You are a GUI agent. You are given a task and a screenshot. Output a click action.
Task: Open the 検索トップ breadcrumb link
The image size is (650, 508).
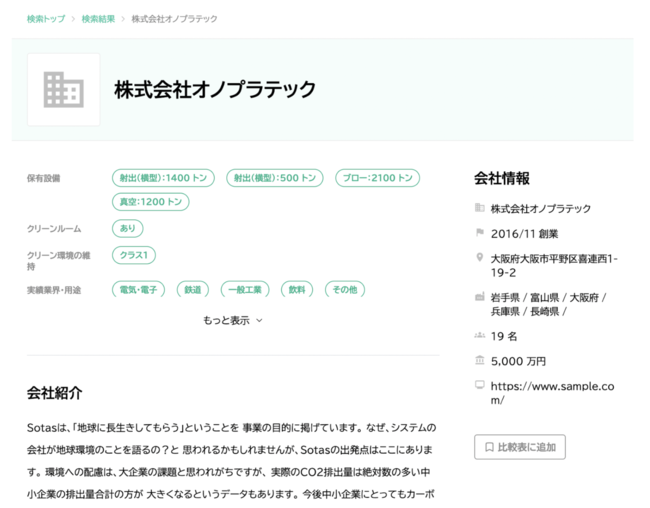pos(46,19)
